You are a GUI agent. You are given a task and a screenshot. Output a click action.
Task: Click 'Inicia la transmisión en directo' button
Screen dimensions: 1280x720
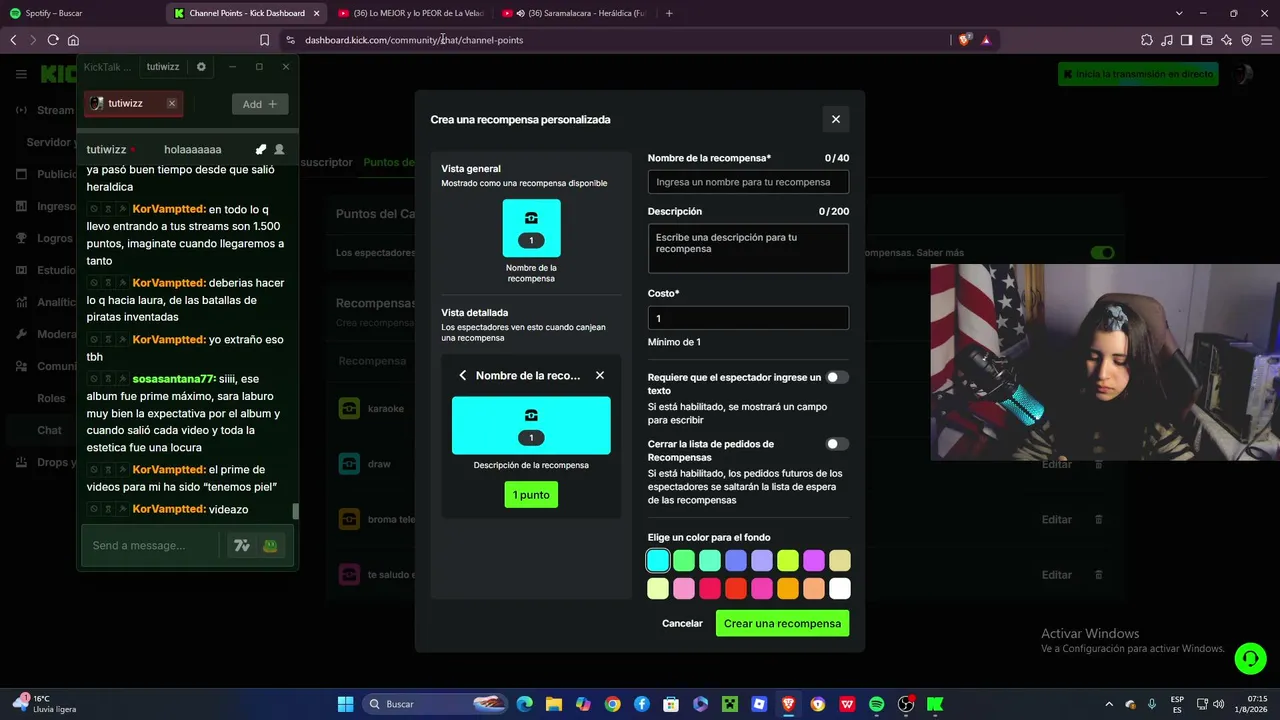tap(1138, 74)
